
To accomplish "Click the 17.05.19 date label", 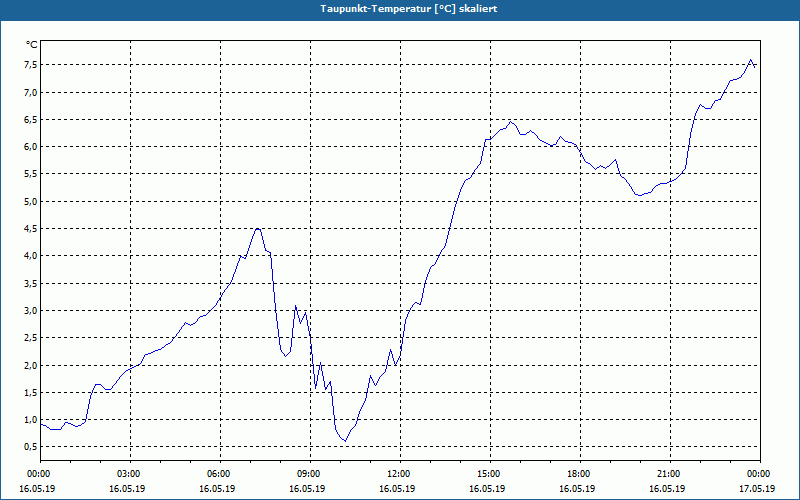I will (757, 489).
